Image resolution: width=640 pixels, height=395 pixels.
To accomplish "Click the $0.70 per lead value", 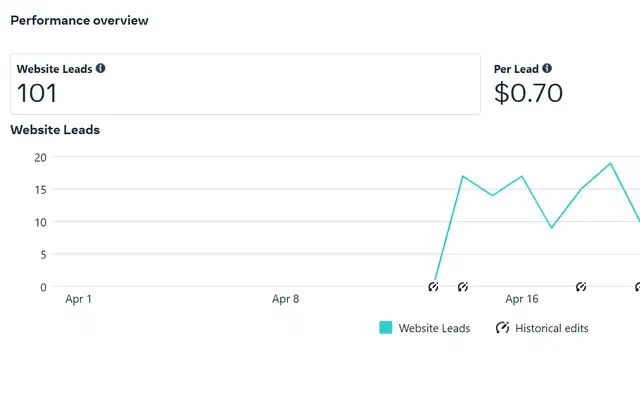I will pos(528,93).
